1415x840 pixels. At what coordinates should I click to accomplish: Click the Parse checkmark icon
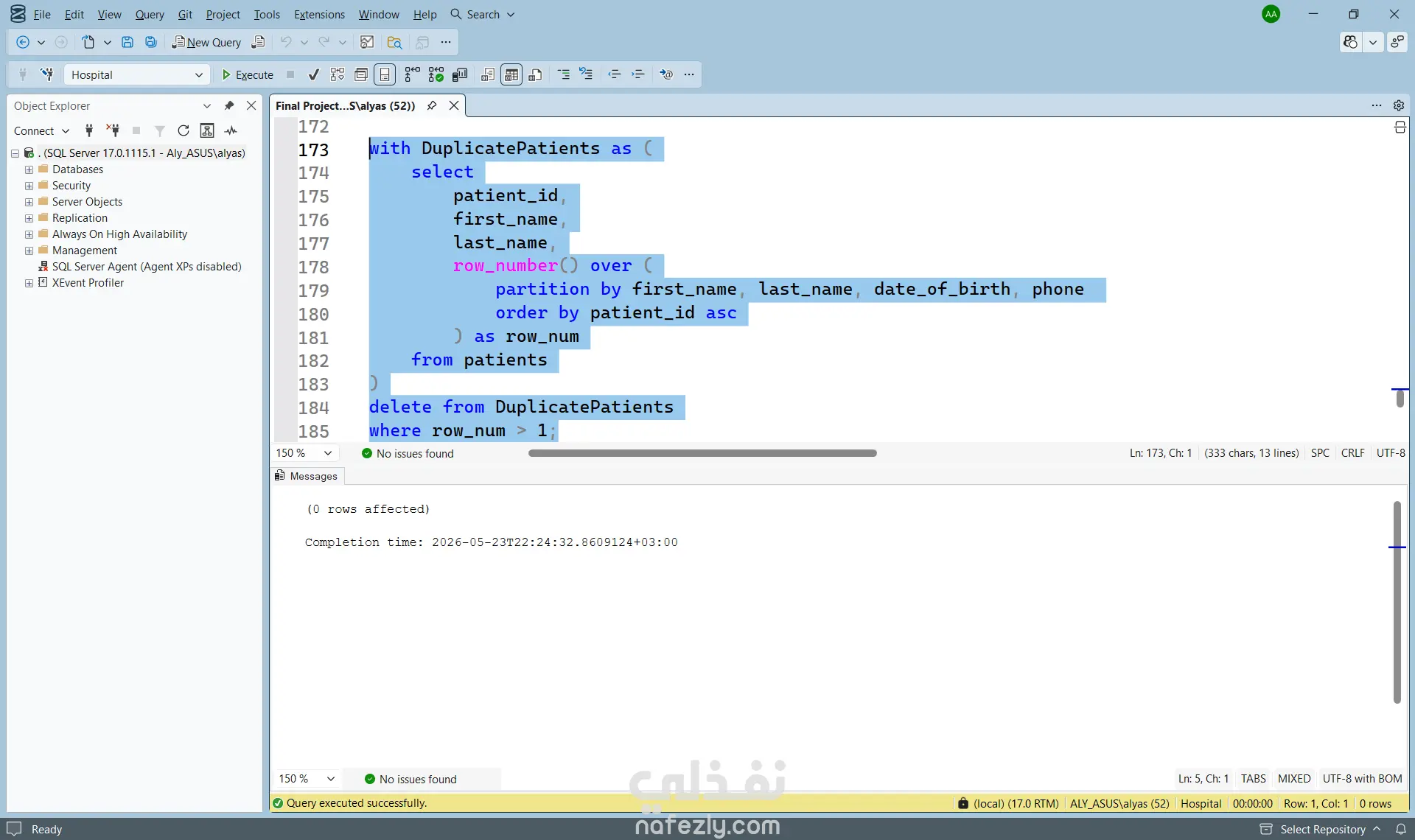[x=314, y=74]
